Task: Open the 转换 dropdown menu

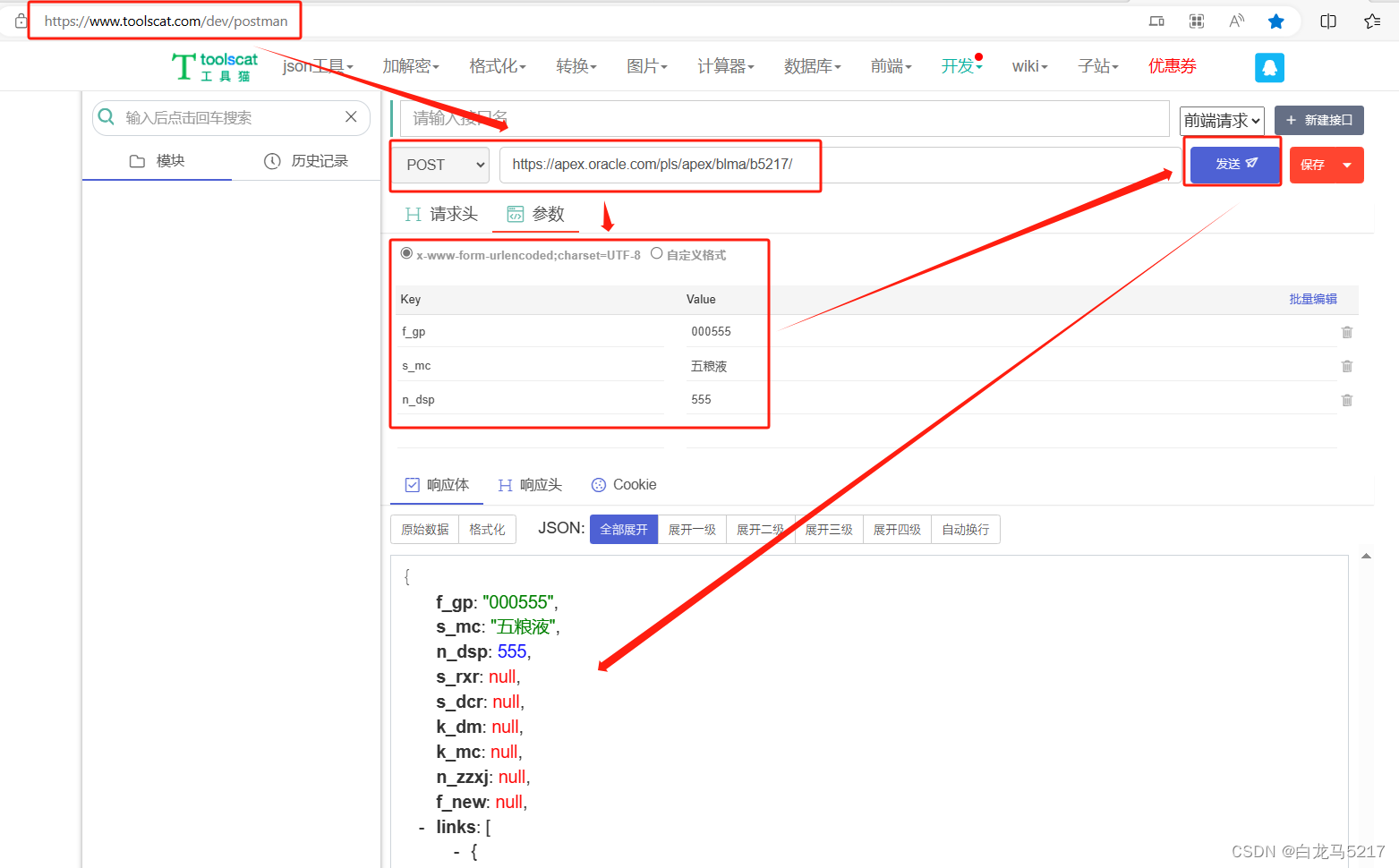Action: pyautogui.click(x=576, y=66)
